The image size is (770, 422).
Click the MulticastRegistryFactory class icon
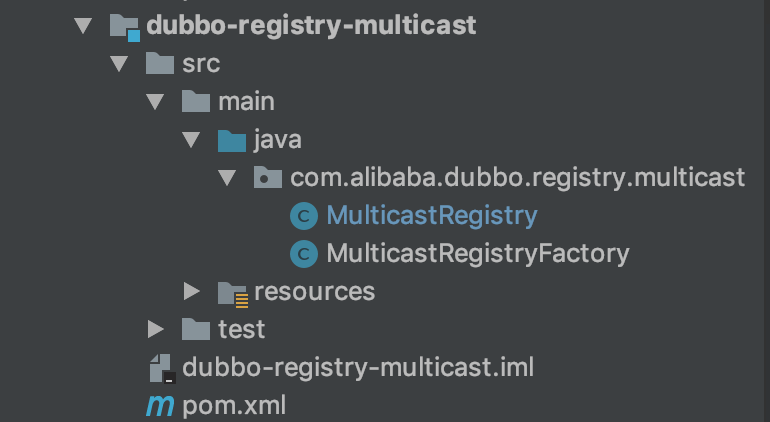coord(303,254)
